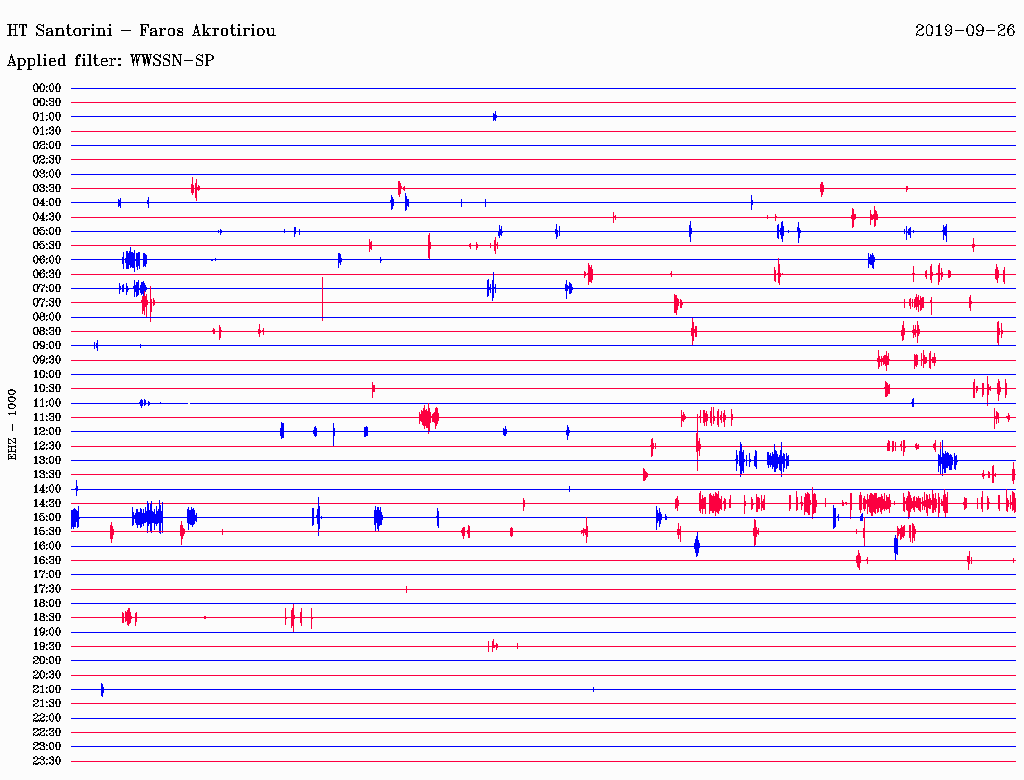Select the 23:00 time label
This screenshot has height=780, width=1024.
click(47, 747)
